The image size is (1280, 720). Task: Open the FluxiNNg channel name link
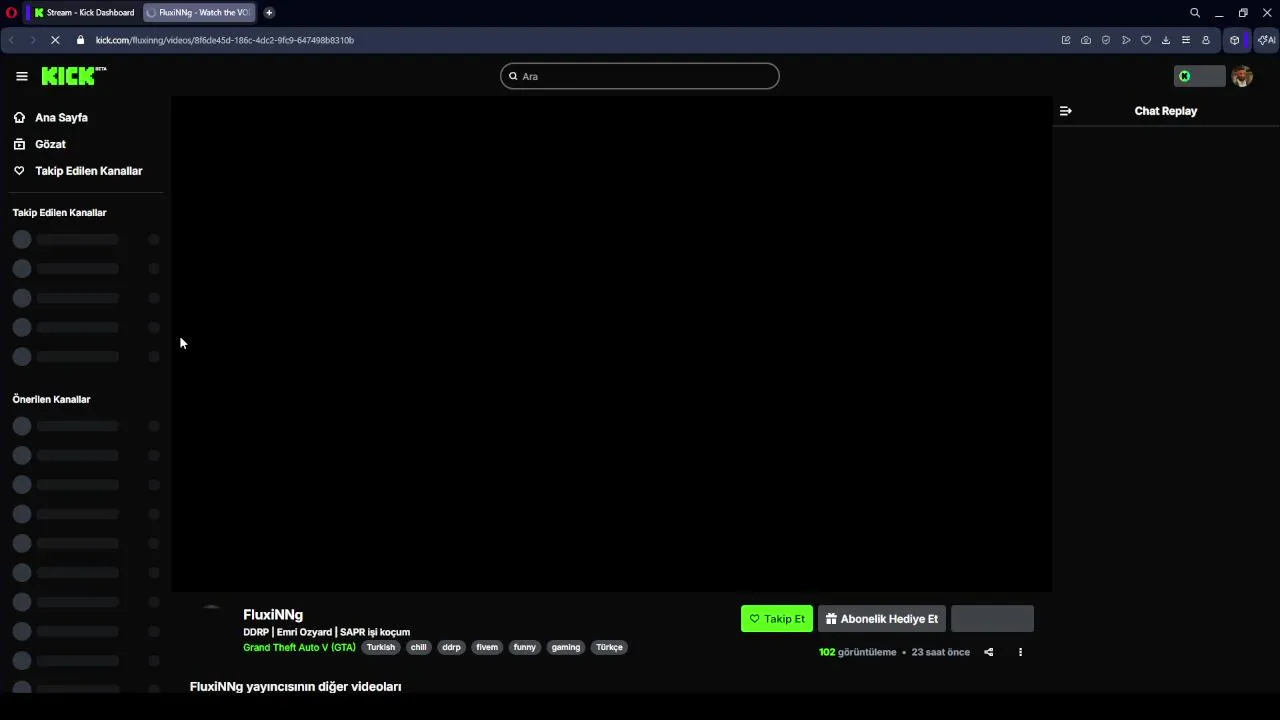point(273,615)
